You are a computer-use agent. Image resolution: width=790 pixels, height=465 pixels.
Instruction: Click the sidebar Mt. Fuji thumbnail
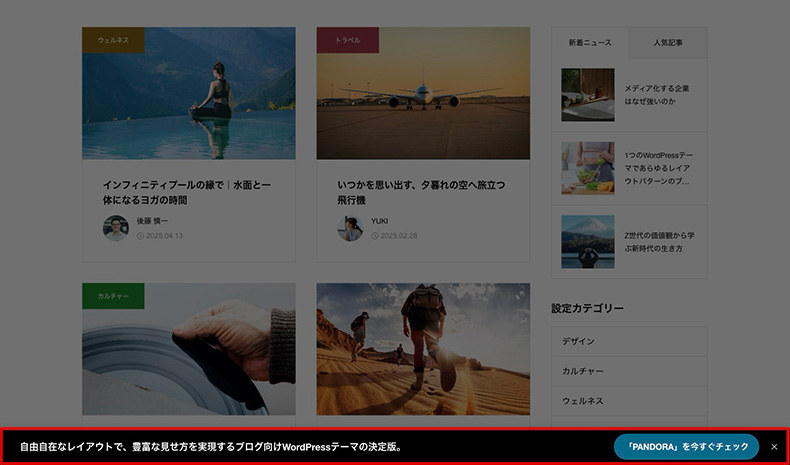588,242
